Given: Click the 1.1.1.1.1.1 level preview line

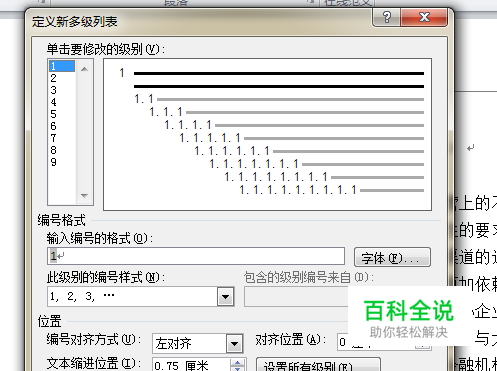Looking at the screenshot, I should coord(309,151).
